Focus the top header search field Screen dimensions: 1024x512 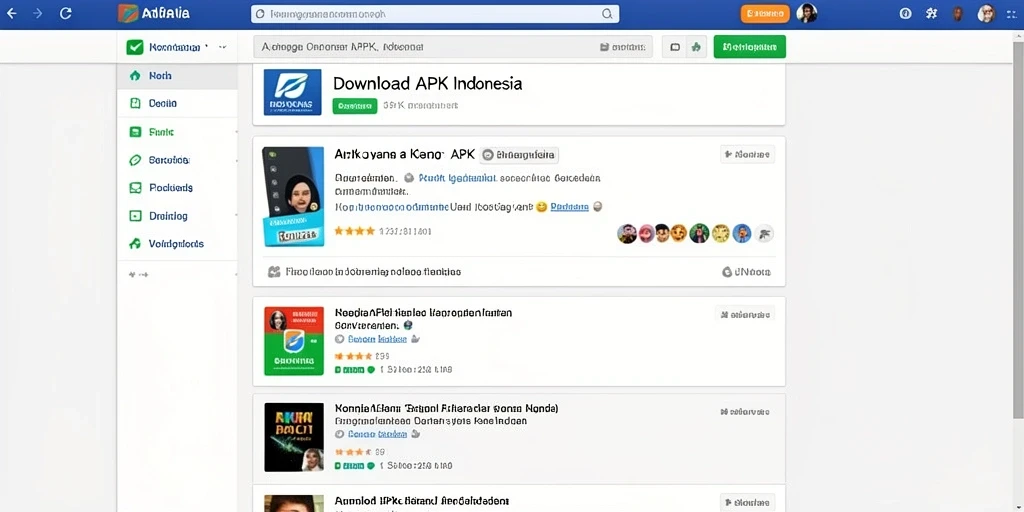(435, 14)
